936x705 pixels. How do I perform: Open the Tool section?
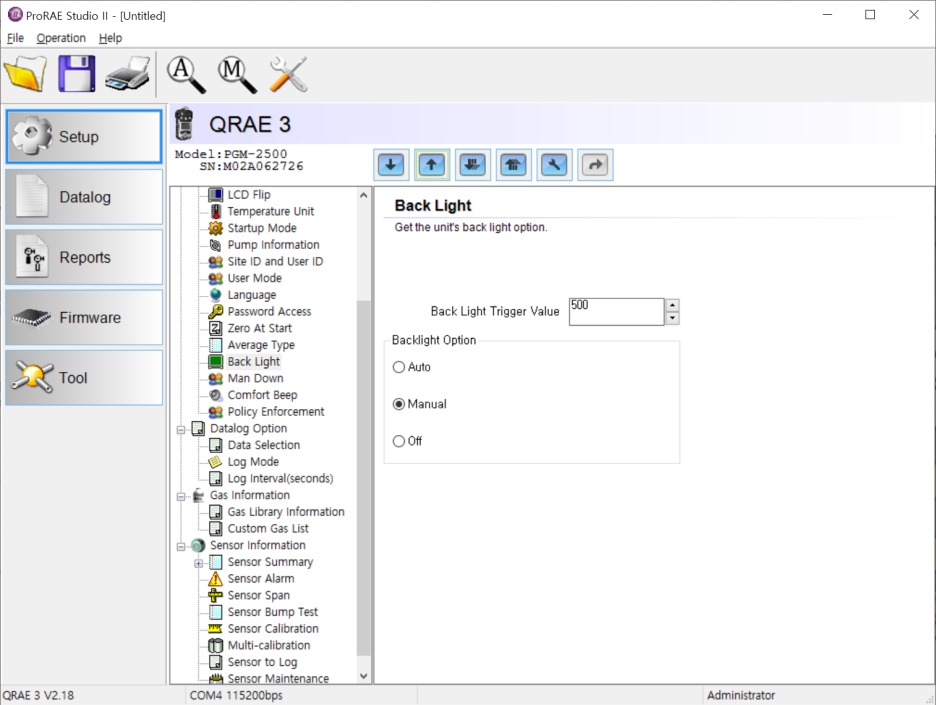[84, 378]
